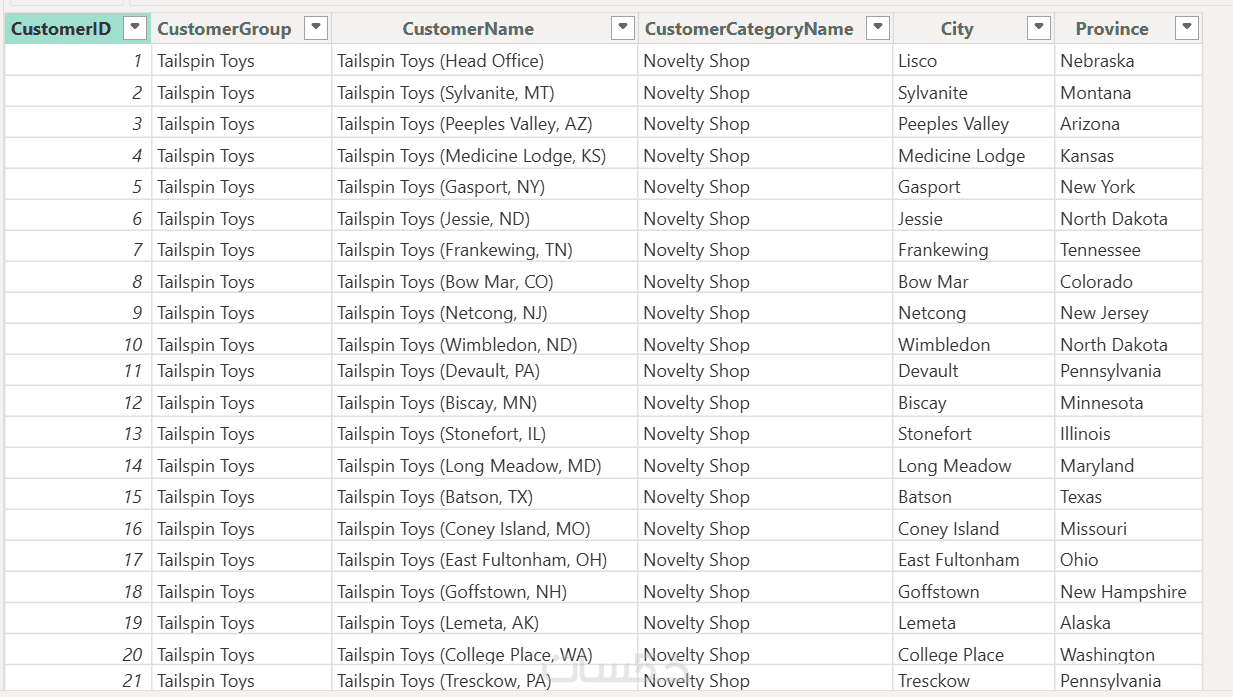Click the Medicine Lodge city cell
This screenshot has height=697, width=1233.
pos(961,156)
